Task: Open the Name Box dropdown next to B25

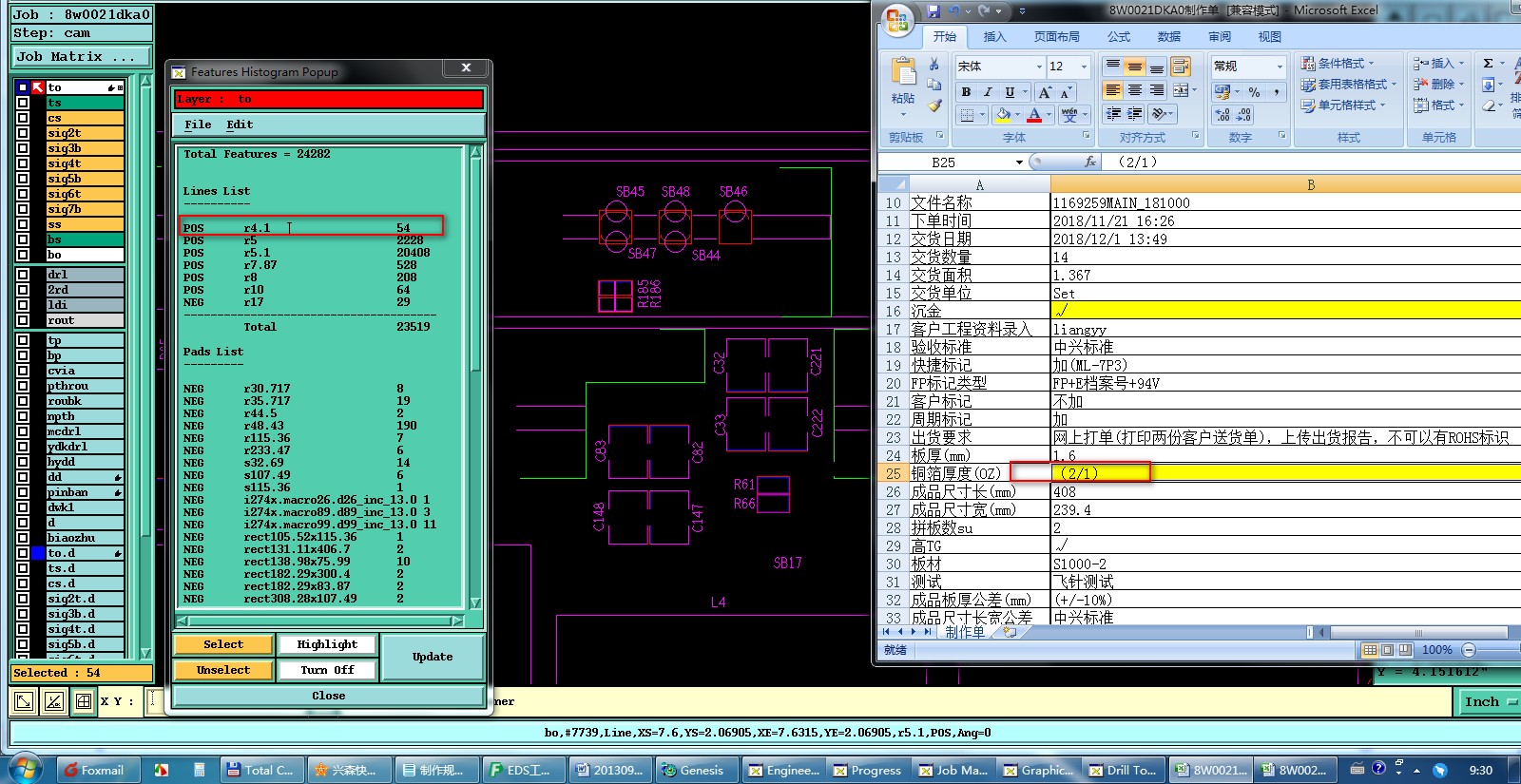Action: click(x=1019, y=163)
